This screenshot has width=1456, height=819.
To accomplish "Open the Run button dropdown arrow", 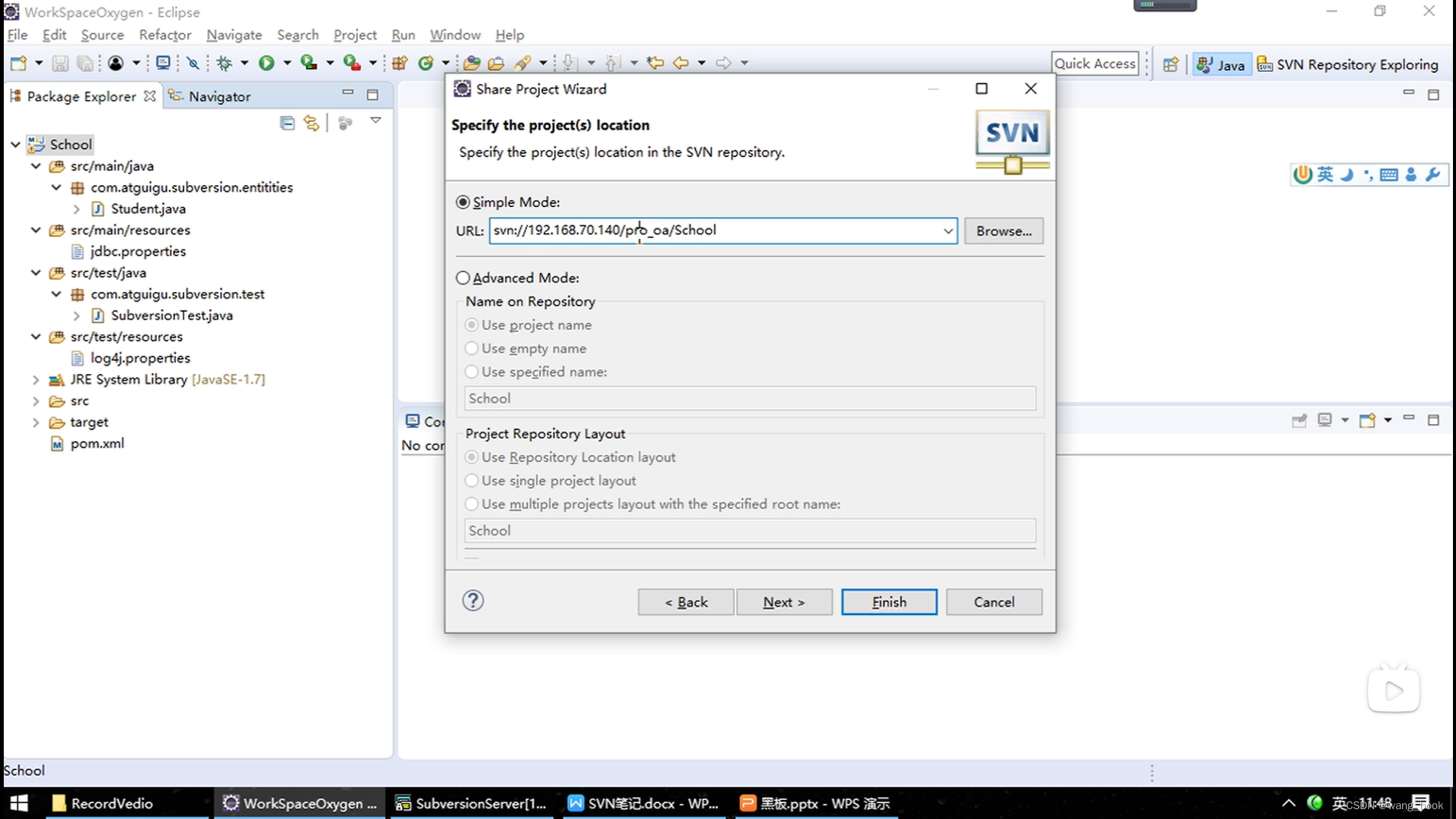I will click(x=287, y=64).
